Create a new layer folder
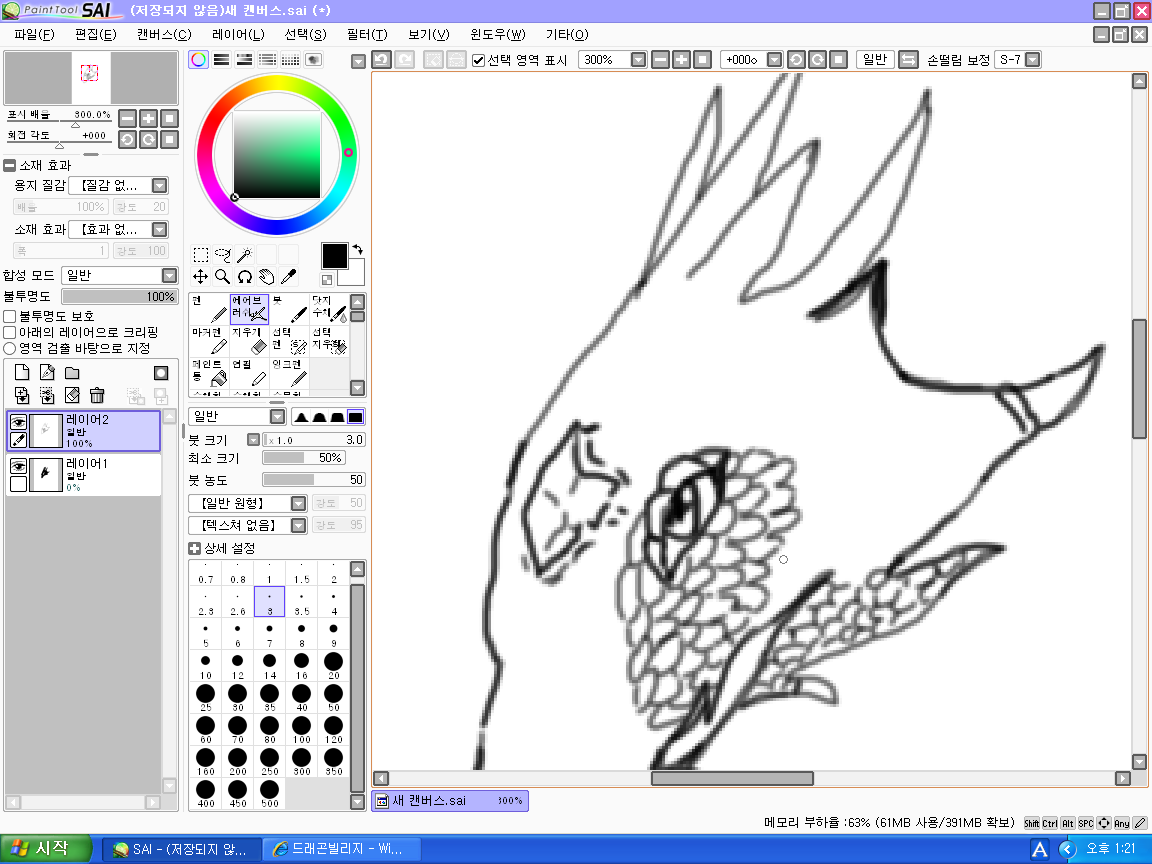Viewport: 1152px width, 864px height. (x=72, y=372)
